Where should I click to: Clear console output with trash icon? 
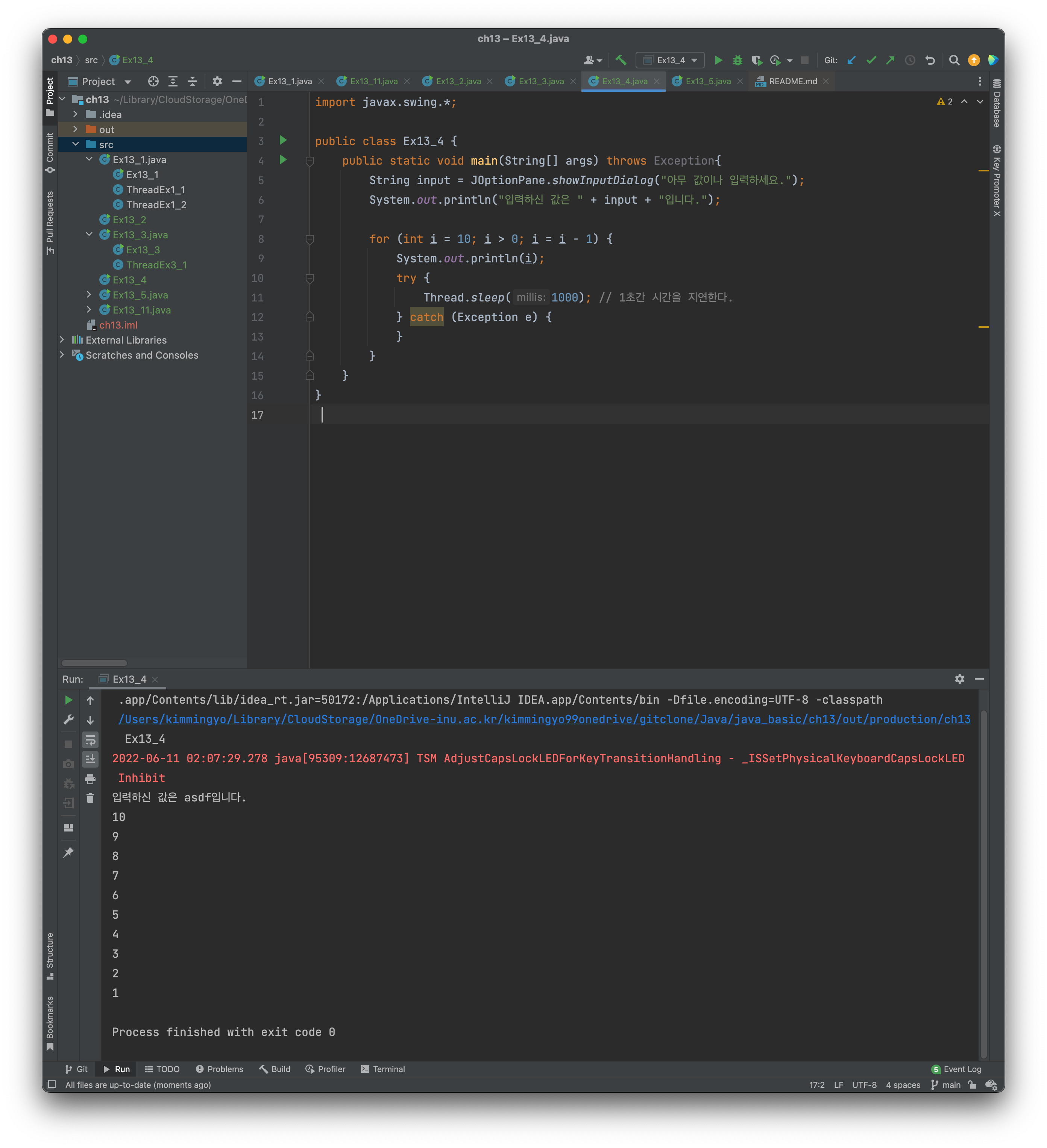point(90,798)
